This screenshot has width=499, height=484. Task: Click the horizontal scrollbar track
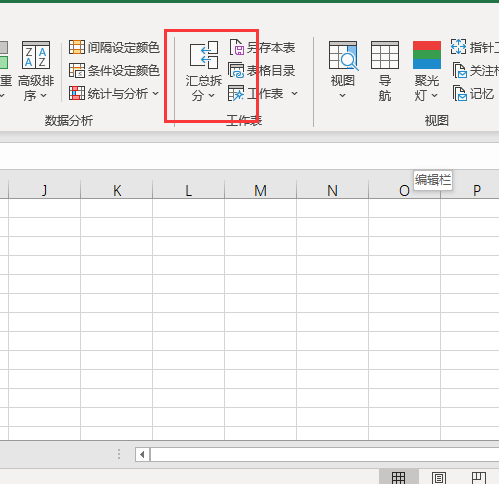point(325,454)
